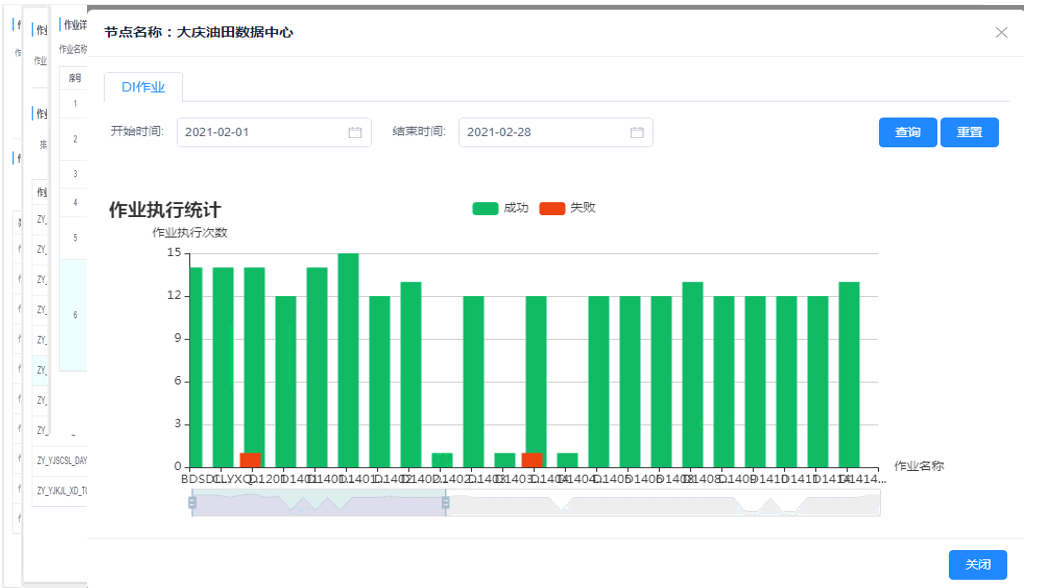Grab the left handle of chart zoom slider
Viewport: 1042px width, 588px height.
(192, 503)
